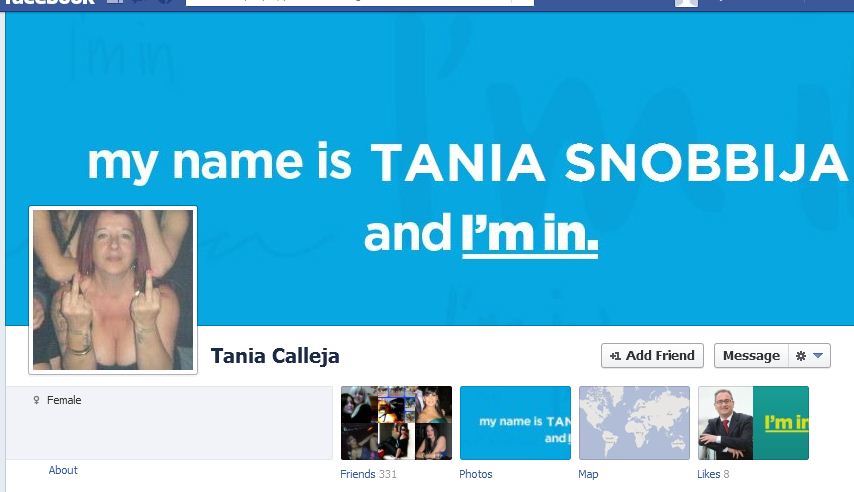This screenshot has width=854, height=492.
Task: Click the Message button
Action: (751, 356)
